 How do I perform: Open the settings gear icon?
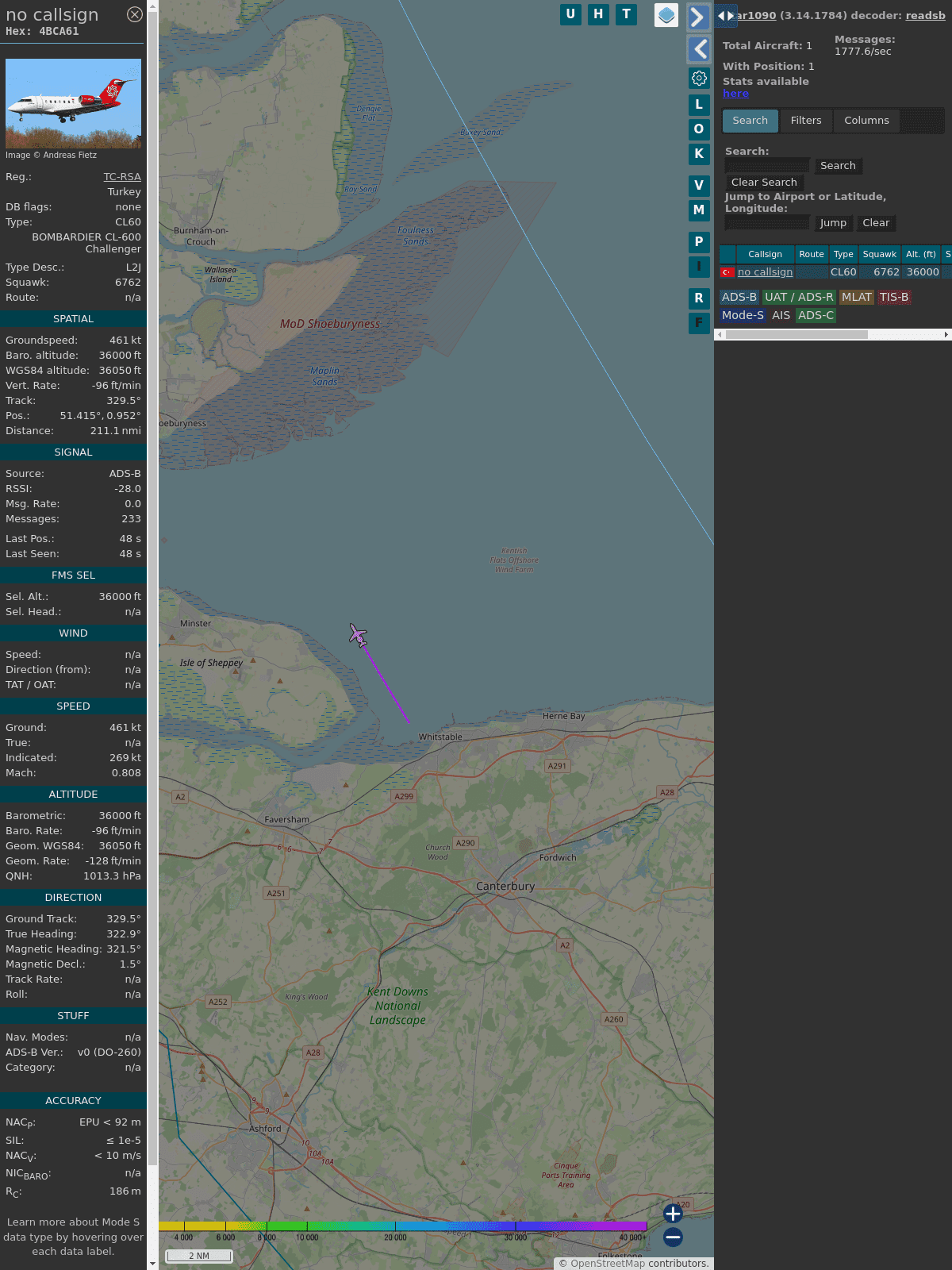pos(699,78)
